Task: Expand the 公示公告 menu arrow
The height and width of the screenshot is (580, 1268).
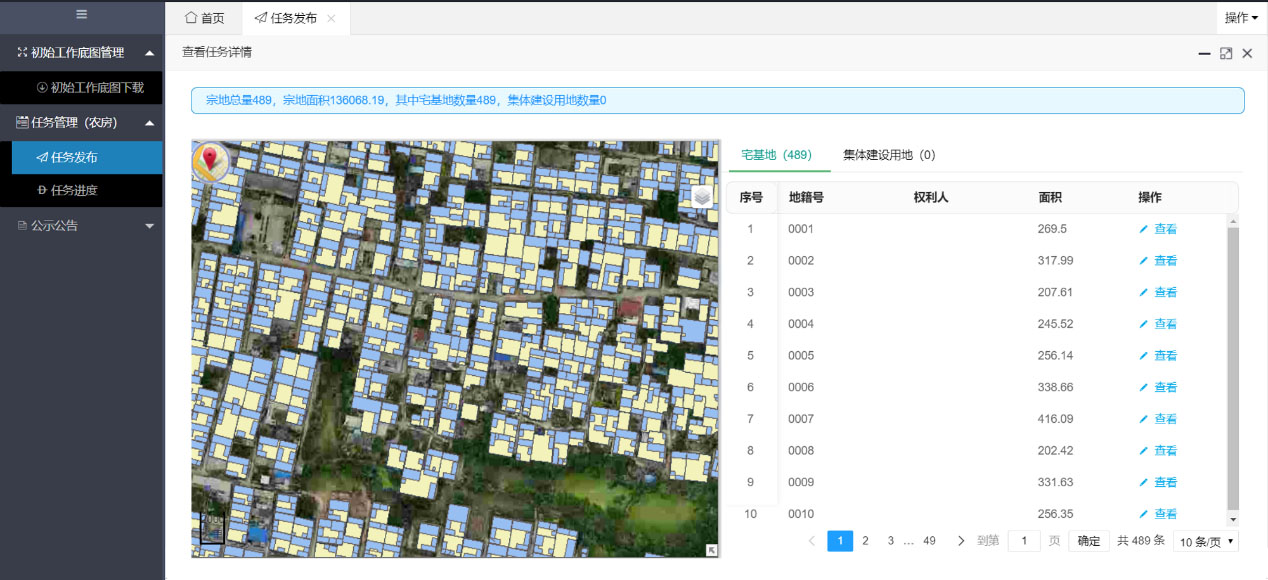Action: coord(149,226)
